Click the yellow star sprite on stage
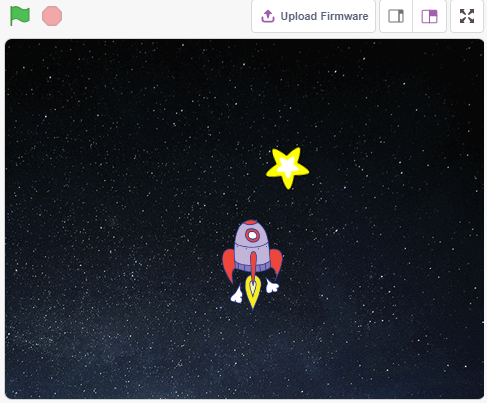This screenshot has width=487, height=403. pos(287,168)
